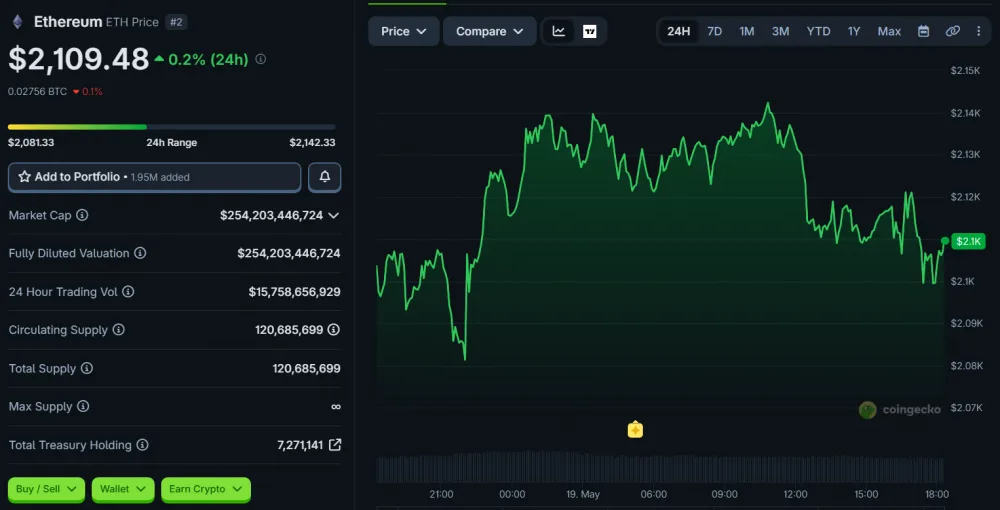Screen dimensions: 1000x510
Task: Select the 3M time range tab
Action: point(781,31)
